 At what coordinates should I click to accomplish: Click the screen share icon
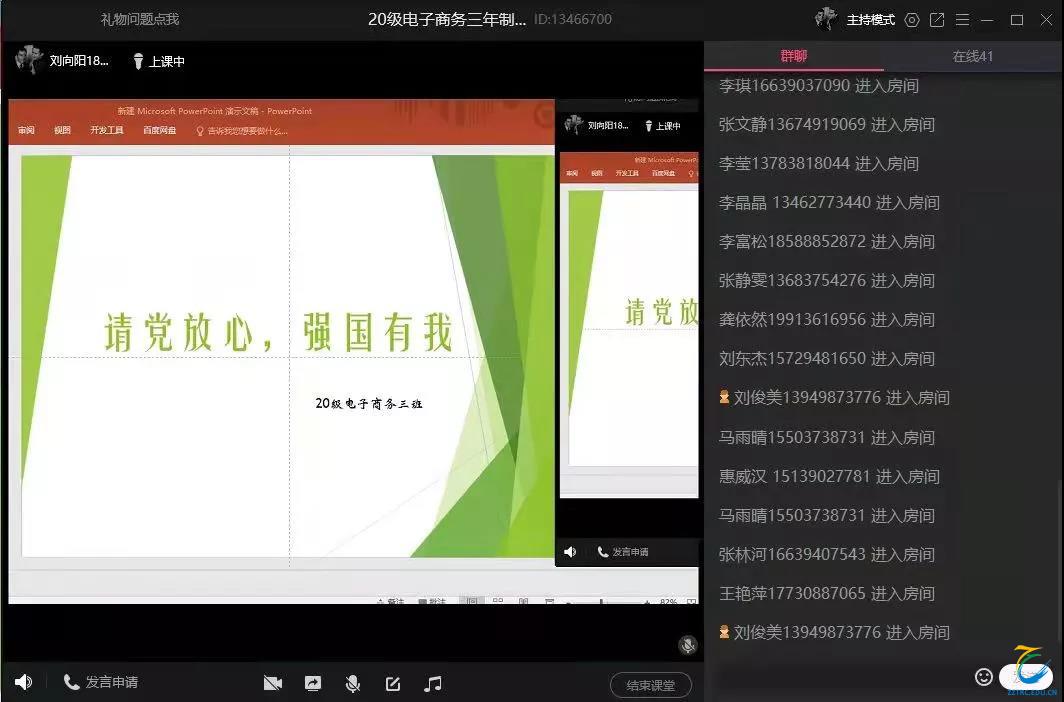click(x=313, y=683)
